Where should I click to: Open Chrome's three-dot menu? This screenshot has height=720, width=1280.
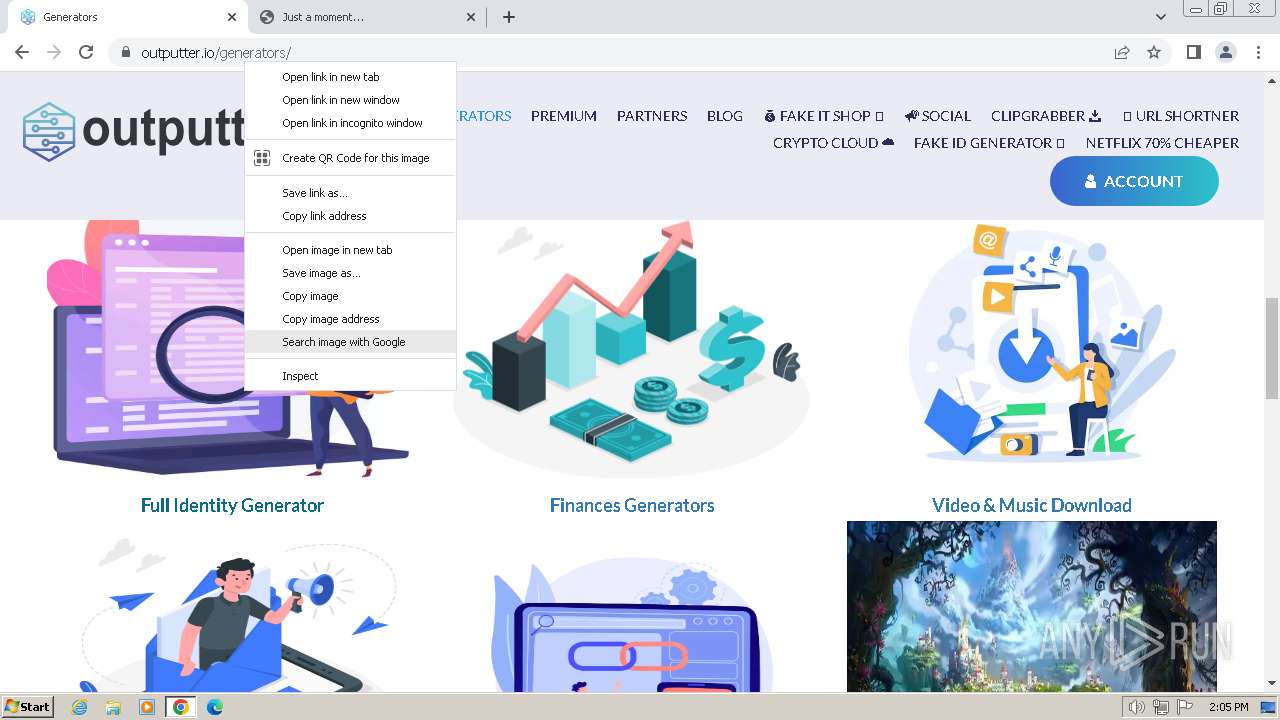pyautogui.click(x=1258, y=52)
